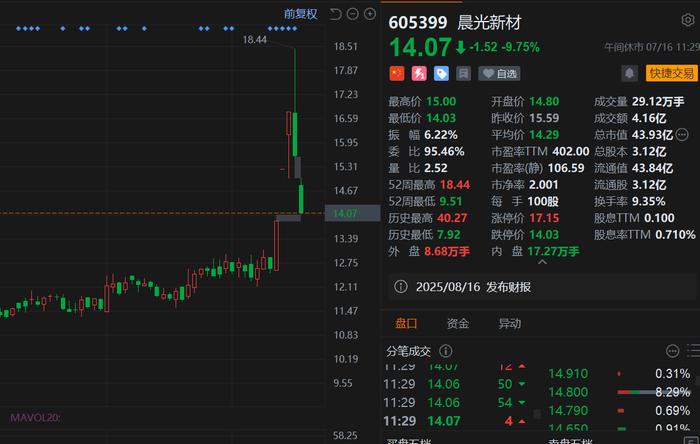Click 市盈率TTM value 402.00
This screenshot has width=700, height=444.
point(571,151)
